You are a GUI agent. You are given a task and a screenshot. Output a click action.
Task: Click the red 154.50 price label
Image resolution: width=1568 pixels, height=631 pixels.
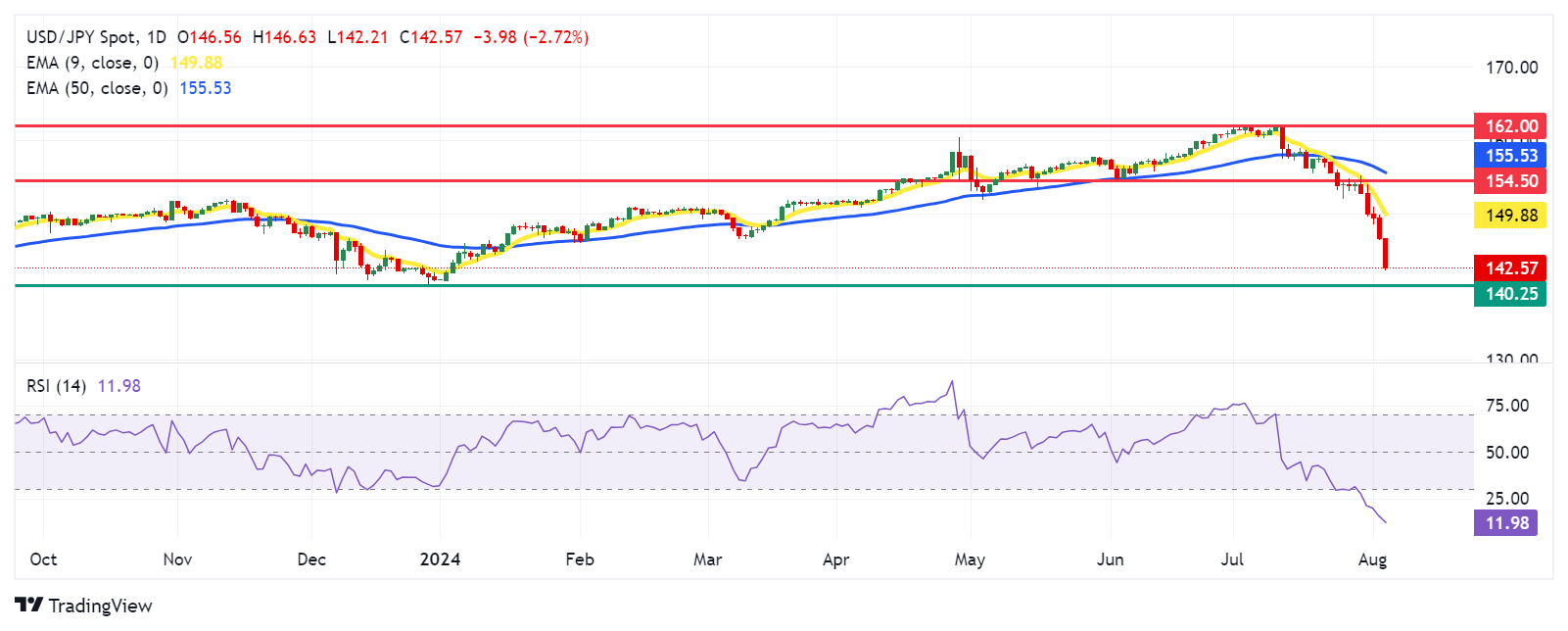pos(1509,181)
